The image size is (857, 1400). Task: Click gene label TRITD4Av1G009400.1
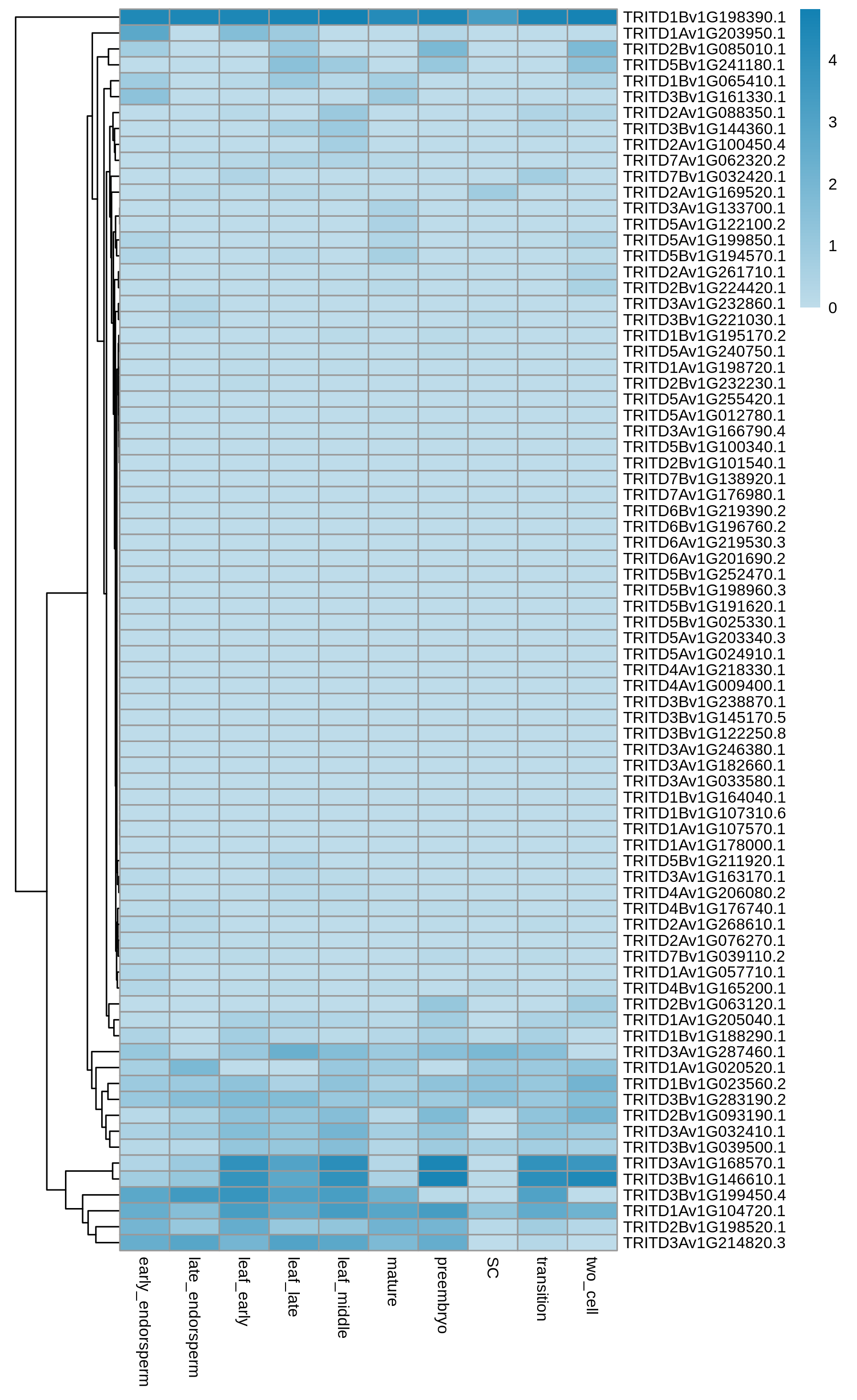(x=704, y=686)
